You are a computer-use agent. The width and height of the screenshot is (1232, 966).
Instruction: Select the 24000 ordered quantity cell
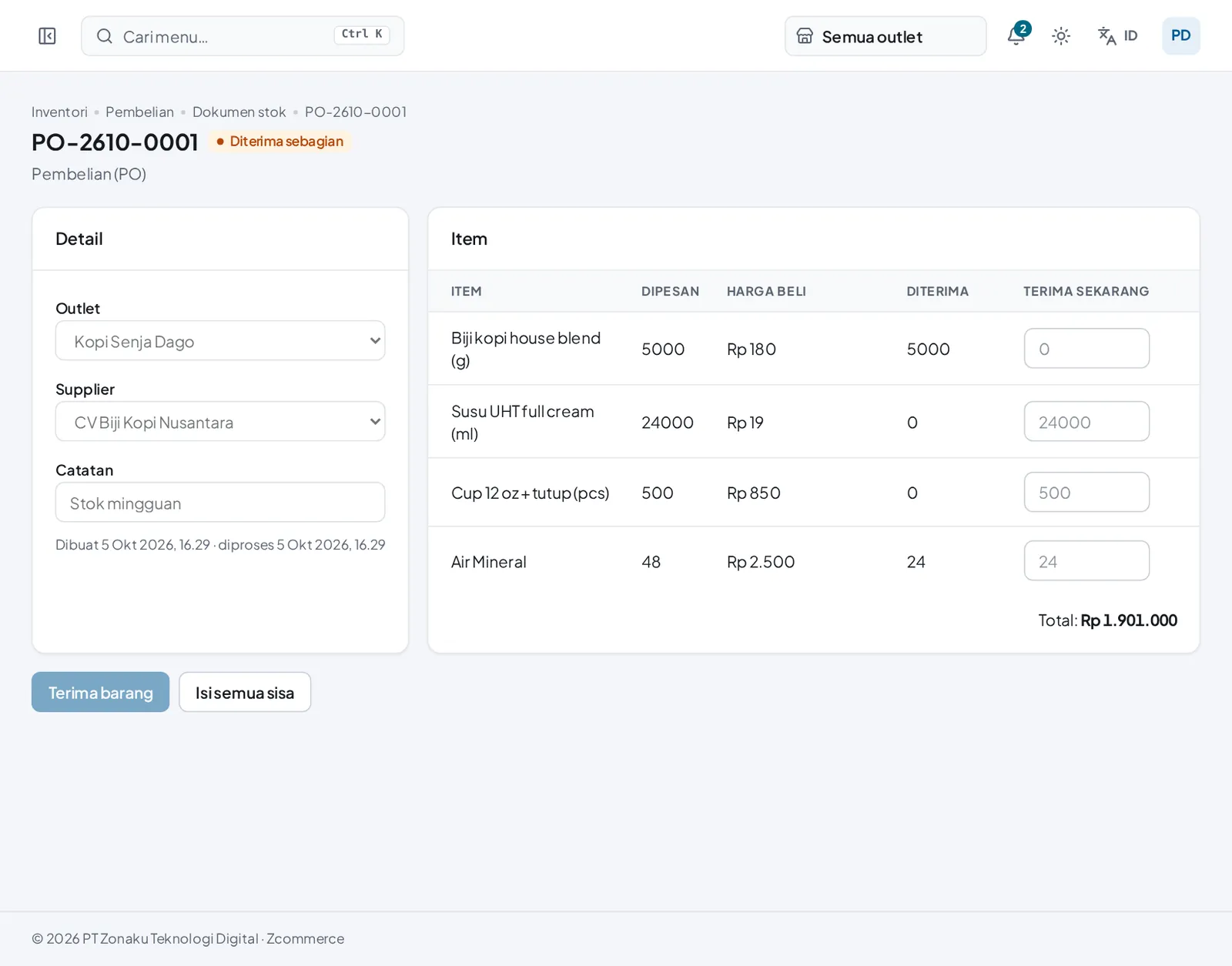tap(668, 423)
